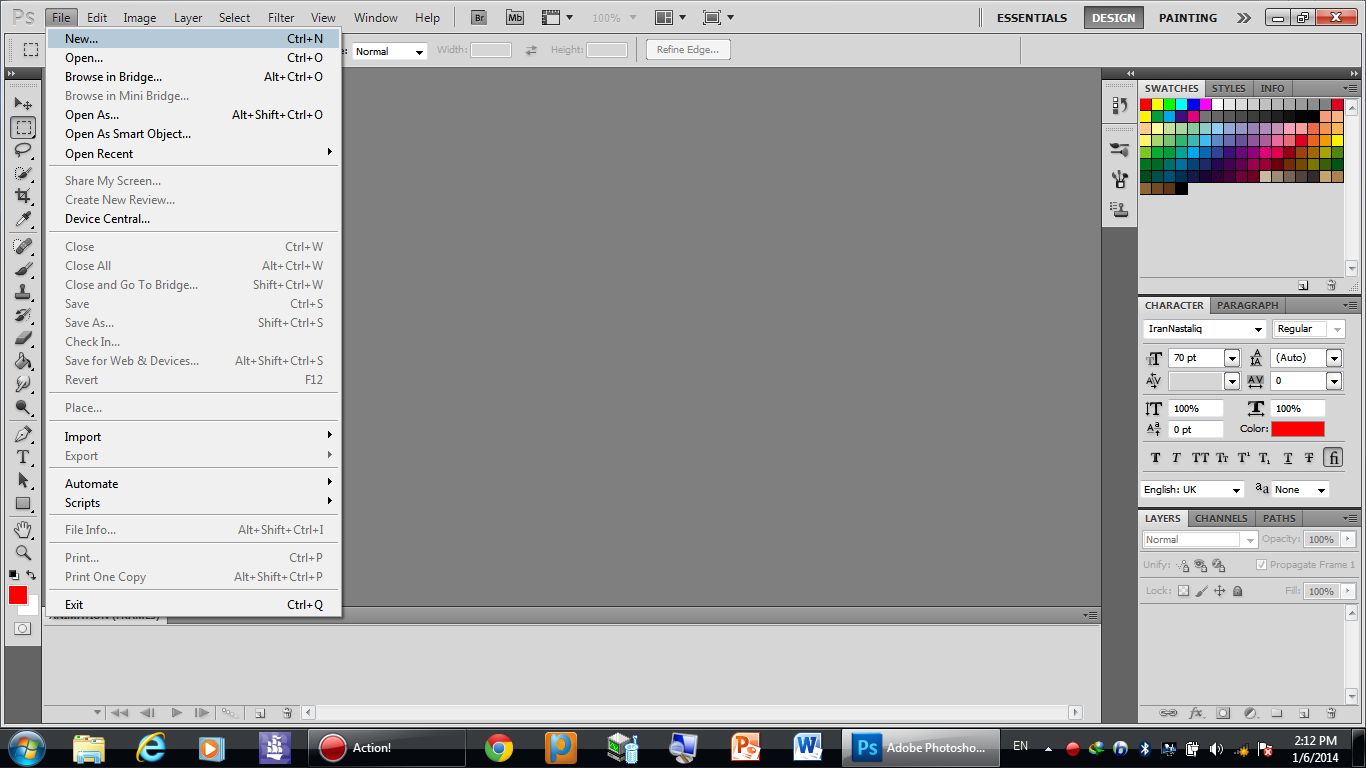Toggle the Propagate Frame 1 checkbox
Viewport: 1366px width, 768px height.
tap(1261, 565)
